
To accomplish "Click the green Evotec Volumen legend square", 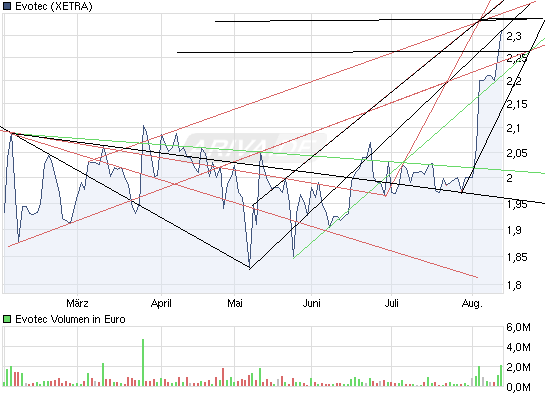I will point(7,319).
